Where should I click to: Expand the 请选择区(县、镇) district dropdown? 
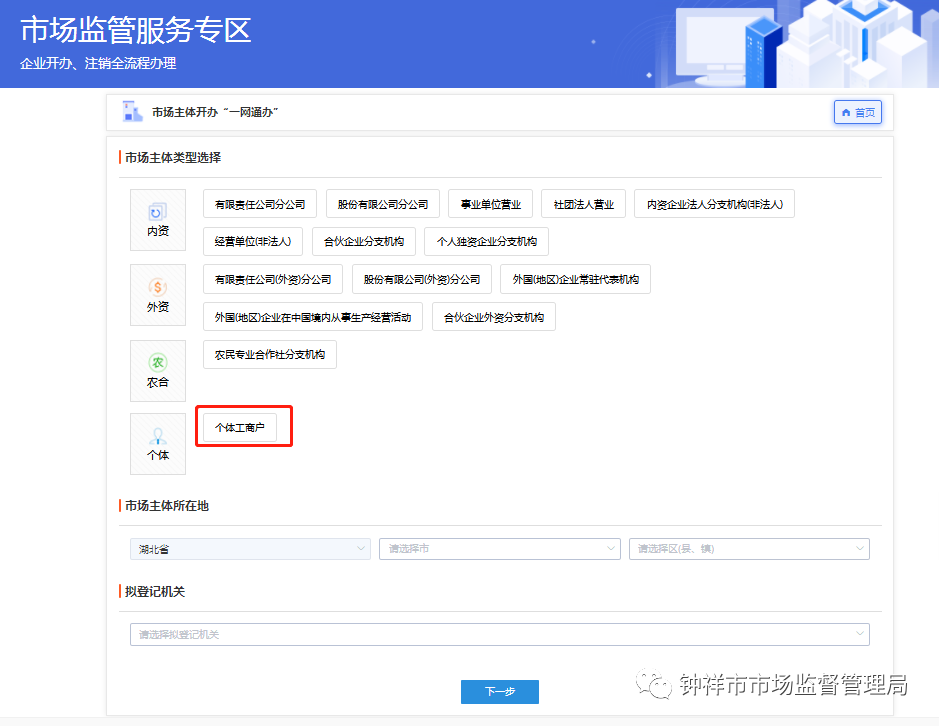748,548
